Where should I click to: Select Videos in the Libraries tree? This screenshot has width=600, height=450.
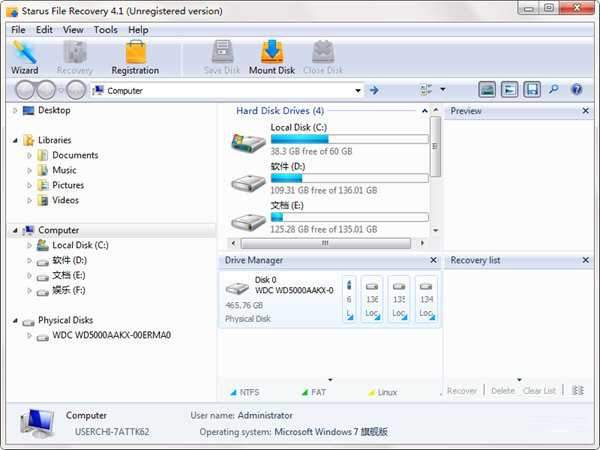click(x=65, y=200)
